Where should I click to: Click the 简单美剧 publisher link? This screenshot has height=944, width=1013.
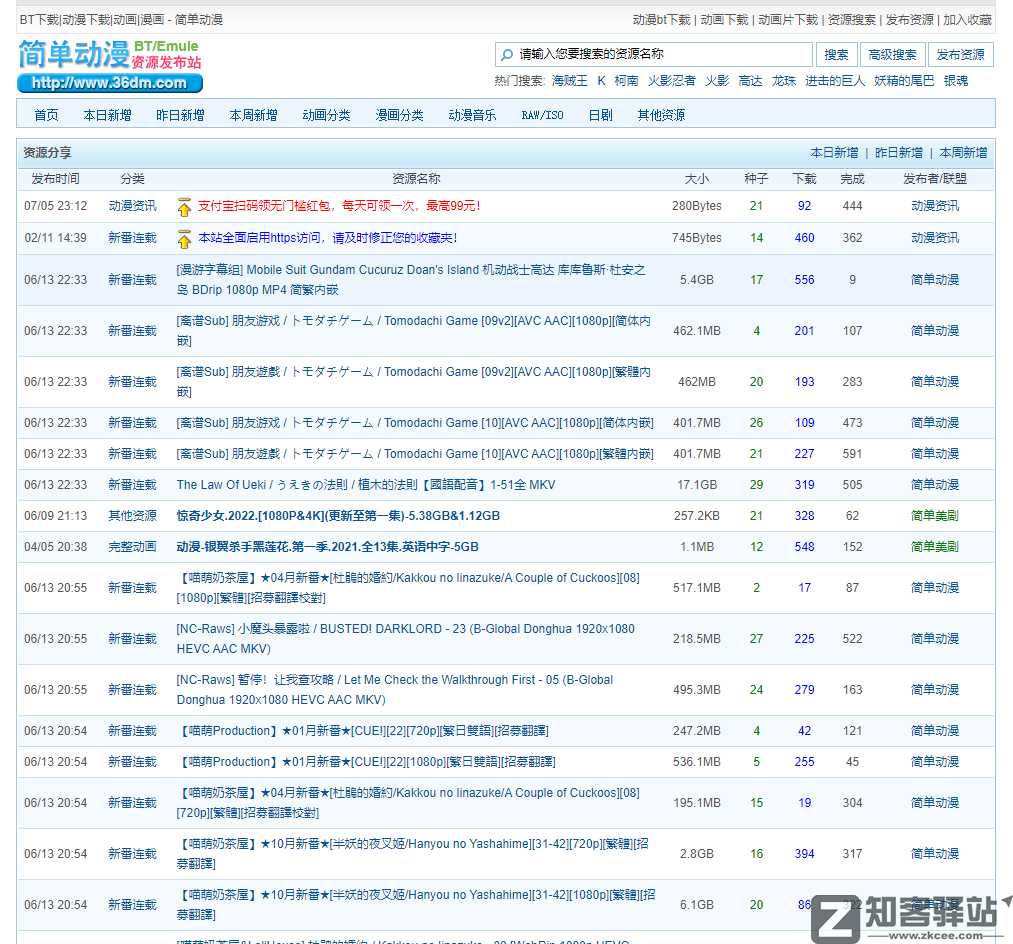933,515
